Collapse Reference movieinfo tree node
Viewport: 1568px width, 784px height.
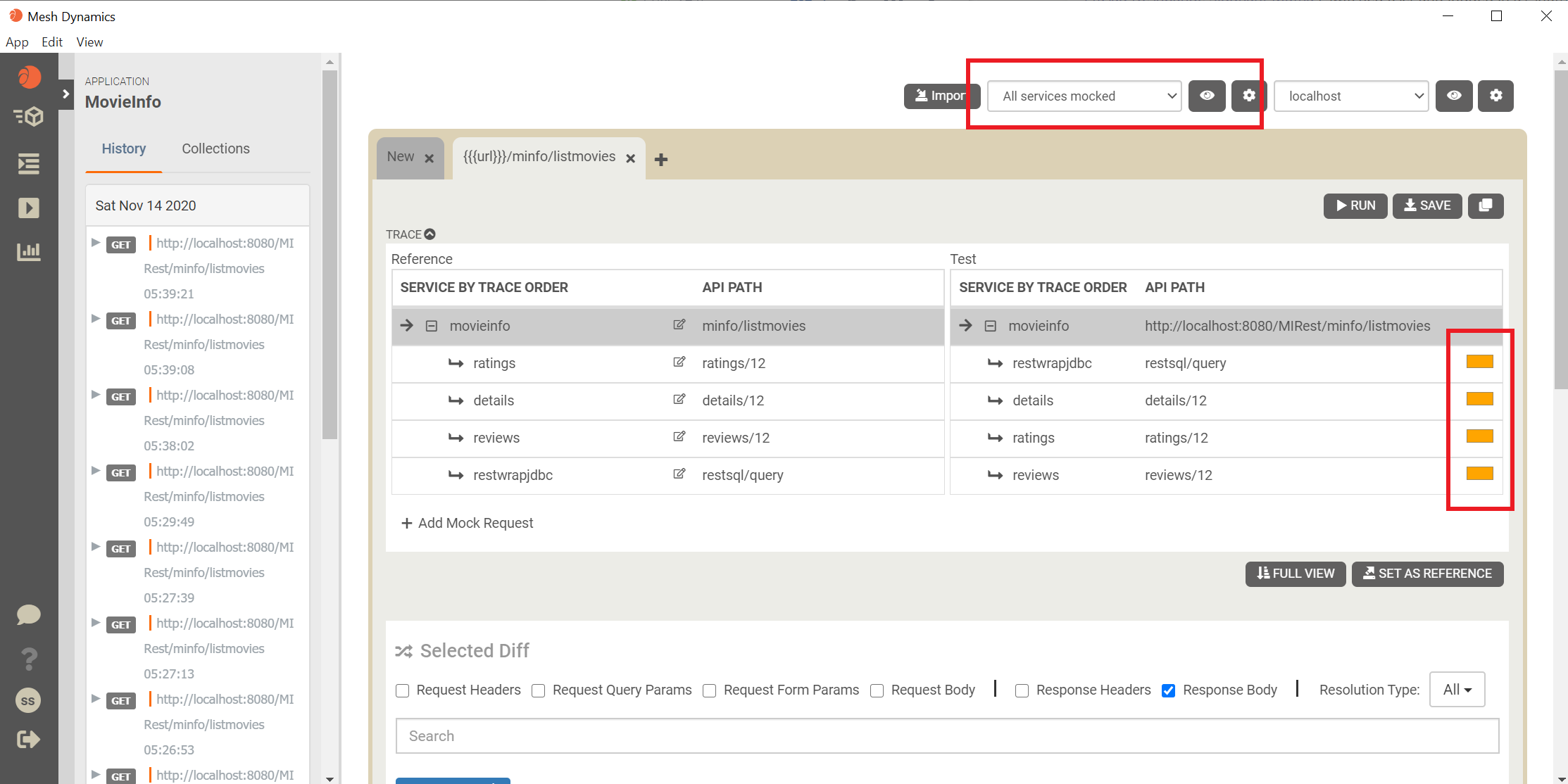(x=432, y=326)
